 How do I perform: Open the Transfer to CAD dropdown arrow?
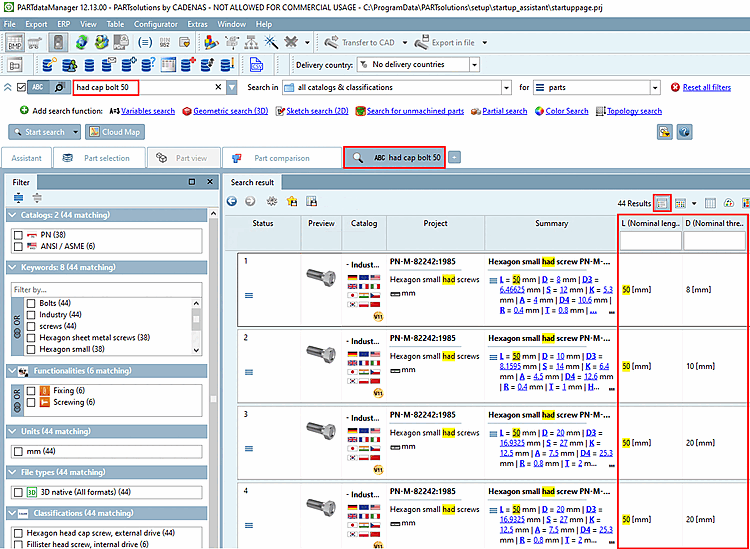point(405,43)
